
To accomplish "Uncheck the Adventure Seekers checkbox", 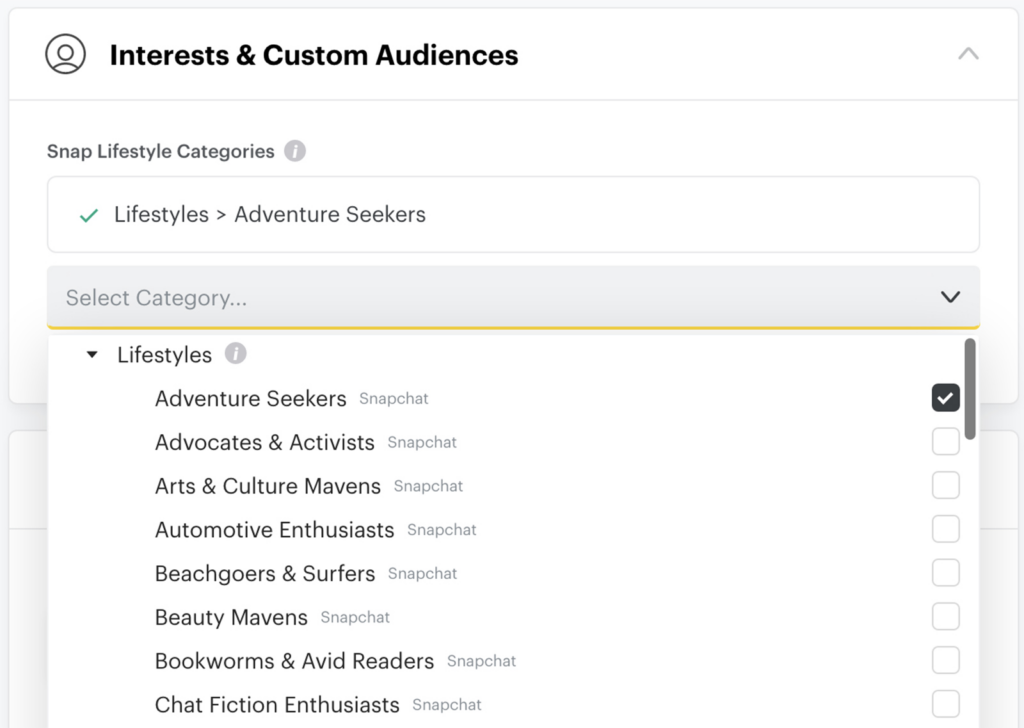I will (945, 397).
